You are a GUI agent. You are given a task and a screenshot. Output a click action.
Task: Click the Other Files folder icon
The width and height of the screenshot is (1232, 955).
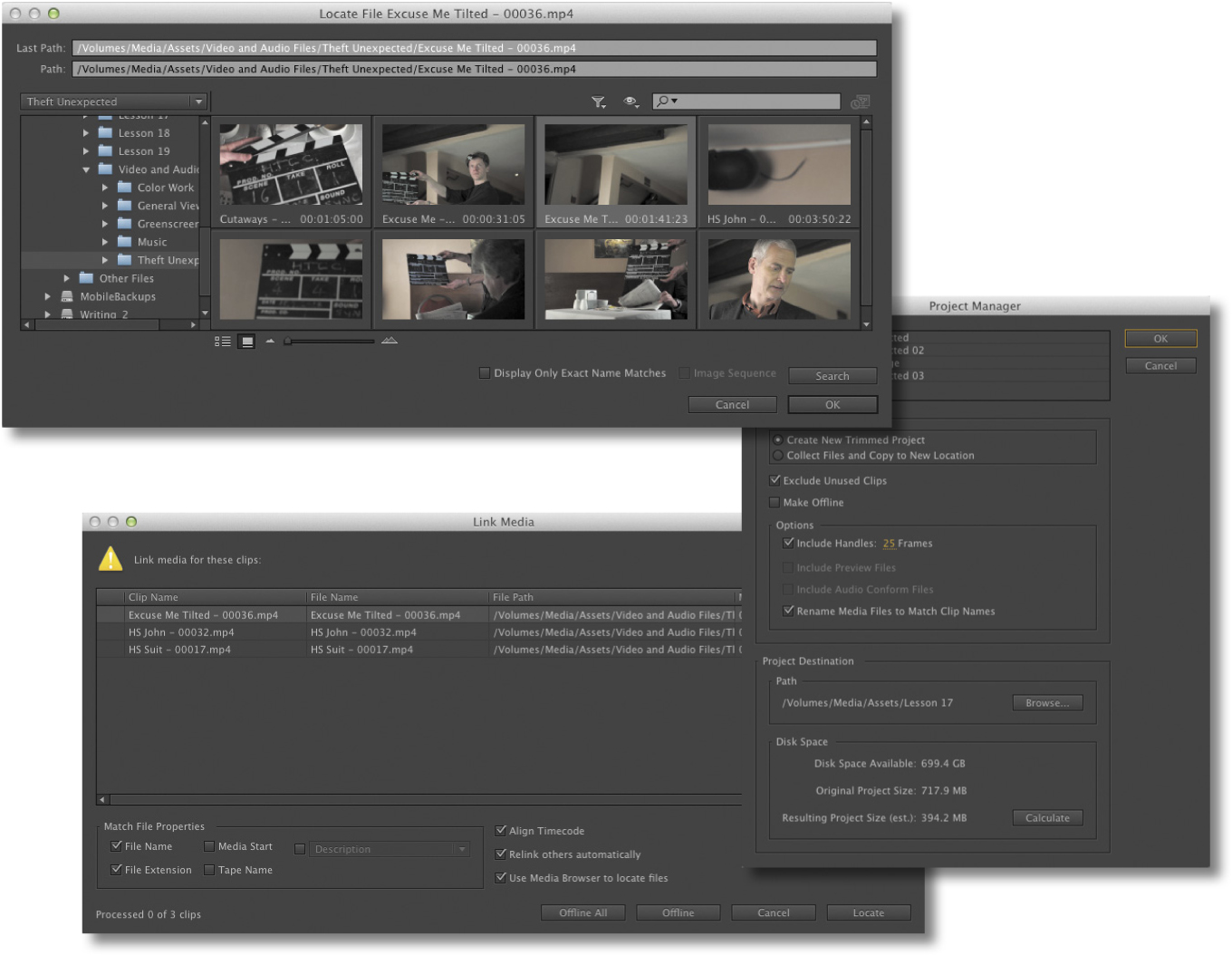(x=87, y=277)
